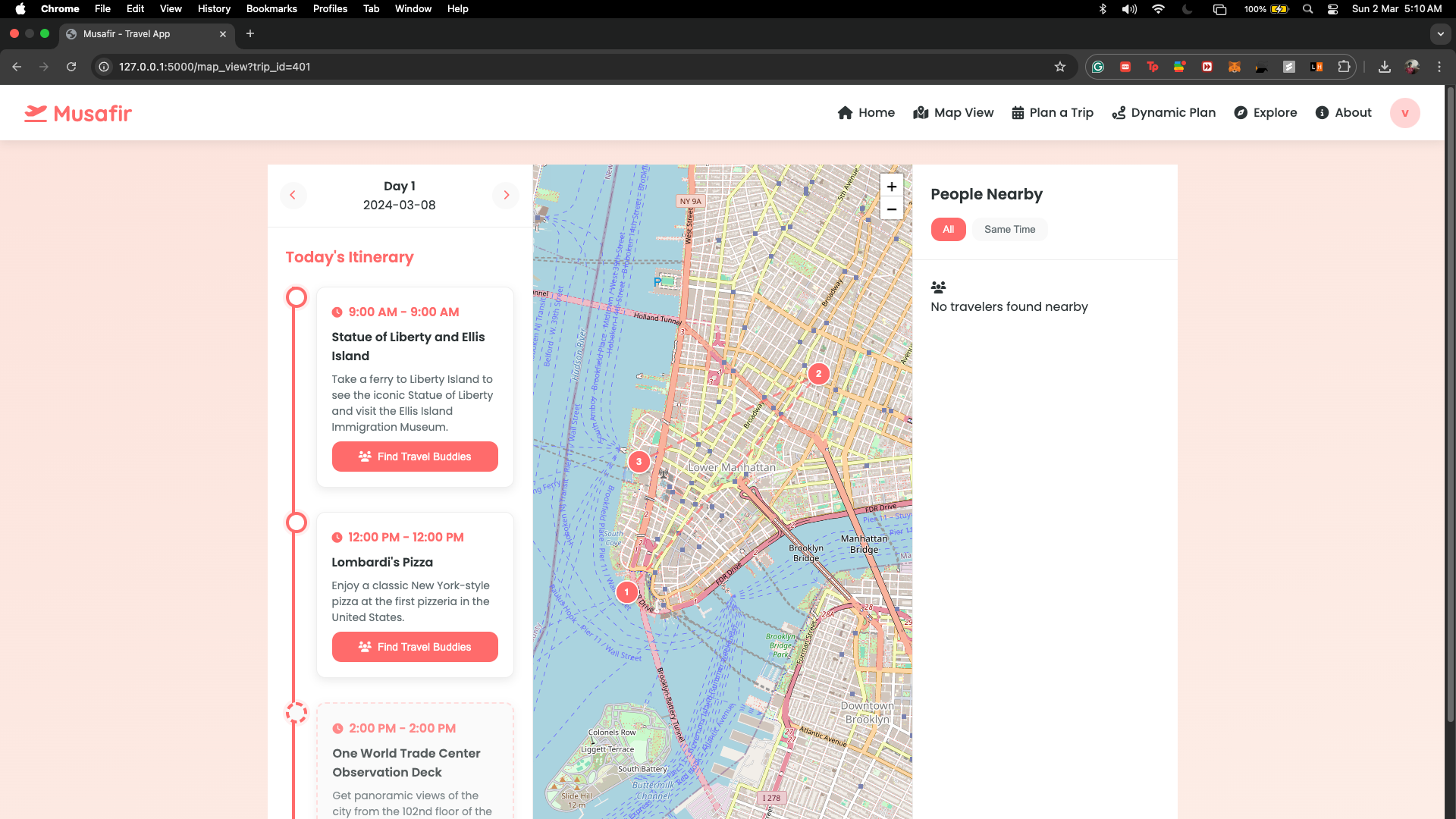The height and width of the screenshot is (819, 1456).
Task: Zoom in on the map
Action: (892, 187)
